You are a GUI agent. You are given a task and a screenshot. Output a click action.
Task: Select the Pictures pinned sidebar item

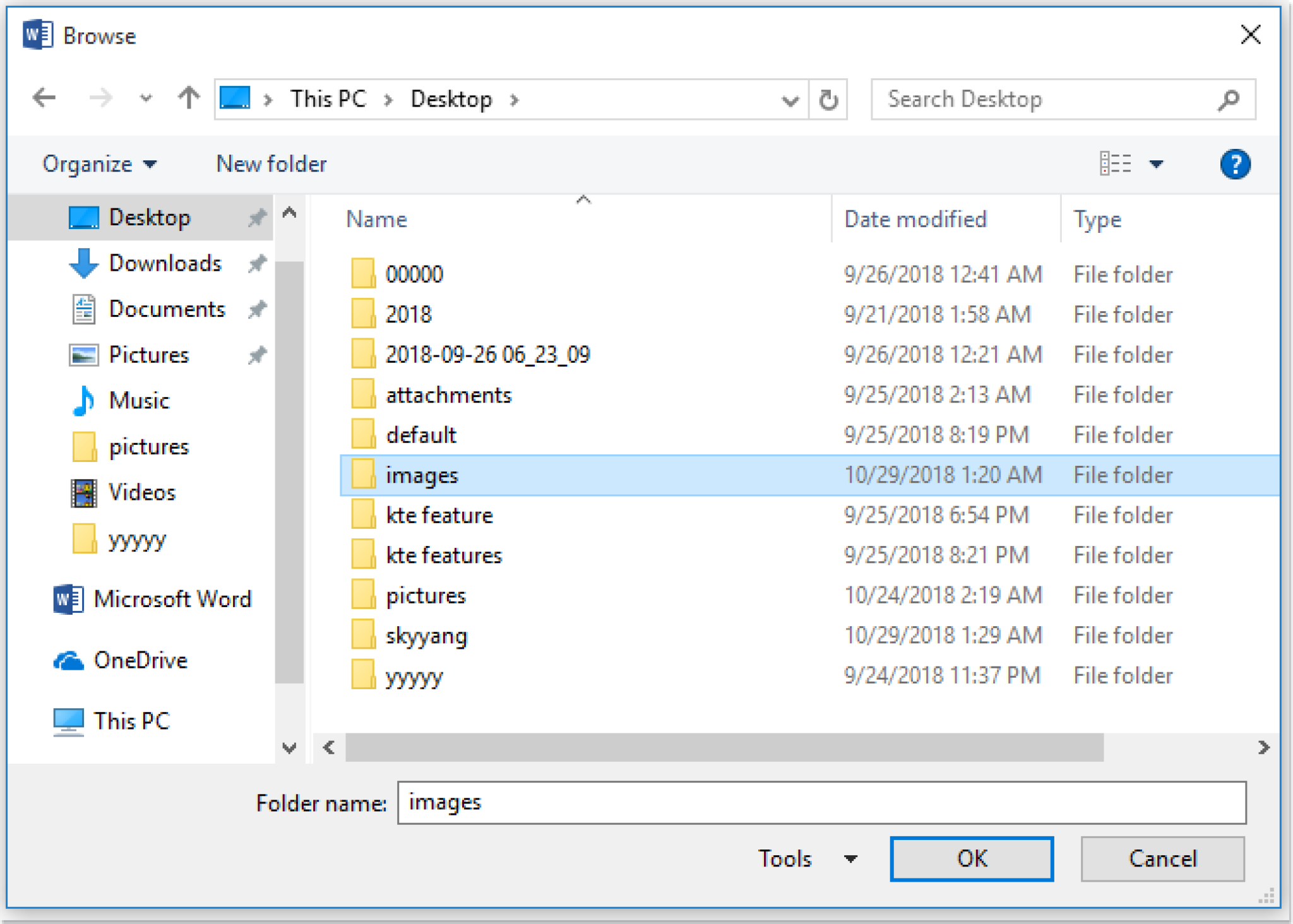click(x=148, y=355)
